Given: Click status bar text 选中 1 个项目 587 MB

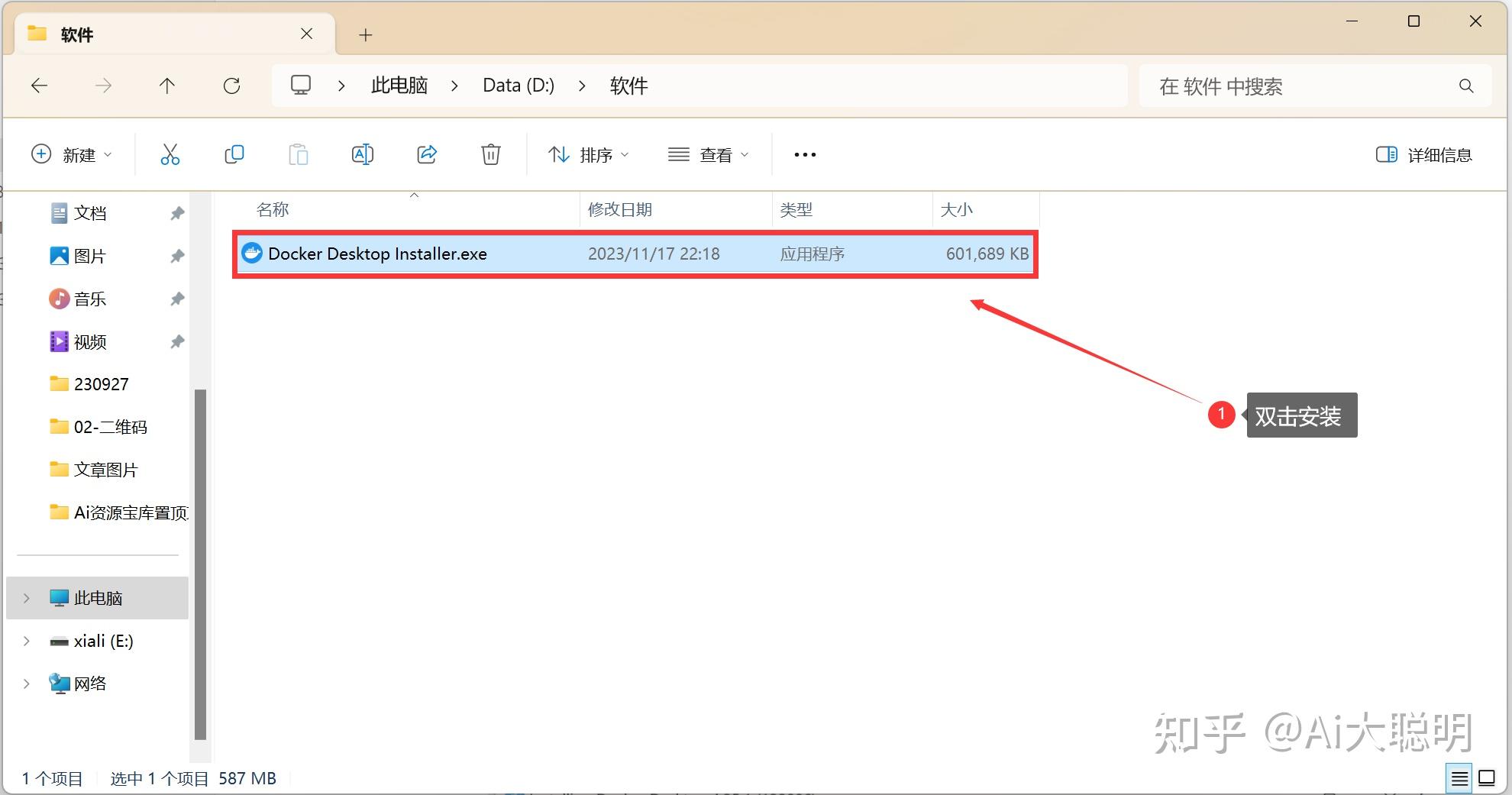Looking at the screenshot, I should click(193, 778).
